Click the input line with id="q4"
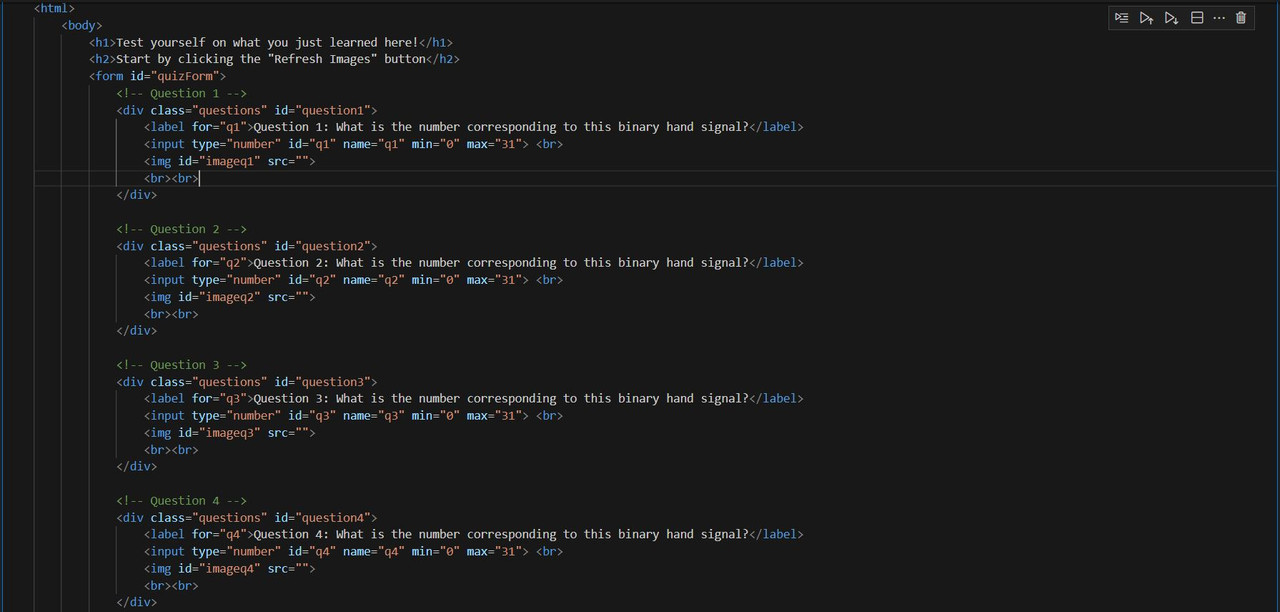 pyautogui.click(x=353, y=552)
